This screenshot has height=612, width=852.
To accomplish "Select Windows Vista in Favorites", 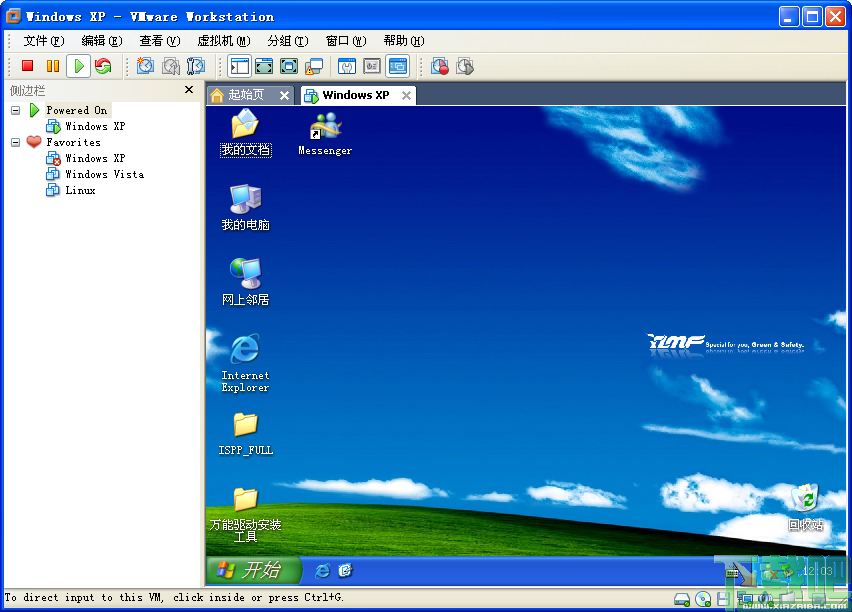I will [x=104, y=174].
